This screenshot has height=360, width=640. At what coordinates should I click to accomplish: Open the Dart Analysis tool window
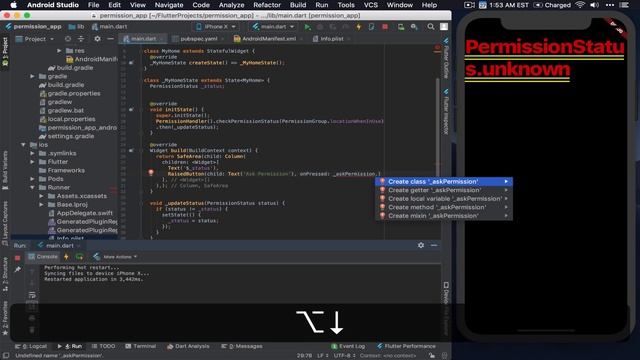pos(188,346)
